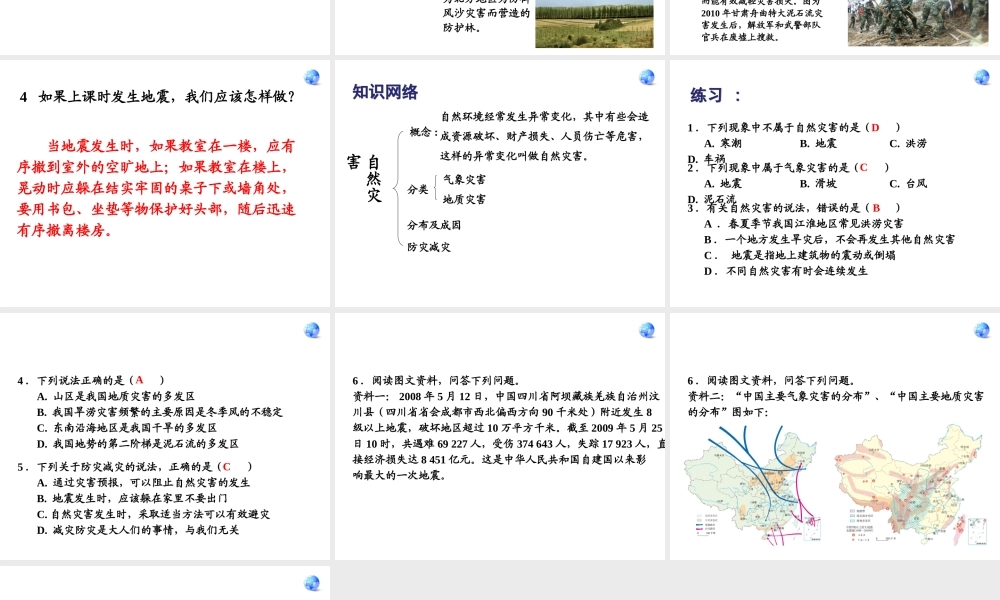1000x600 pixels.
Task: Select the China geological disasters map on the right
Action: [911, 485]
